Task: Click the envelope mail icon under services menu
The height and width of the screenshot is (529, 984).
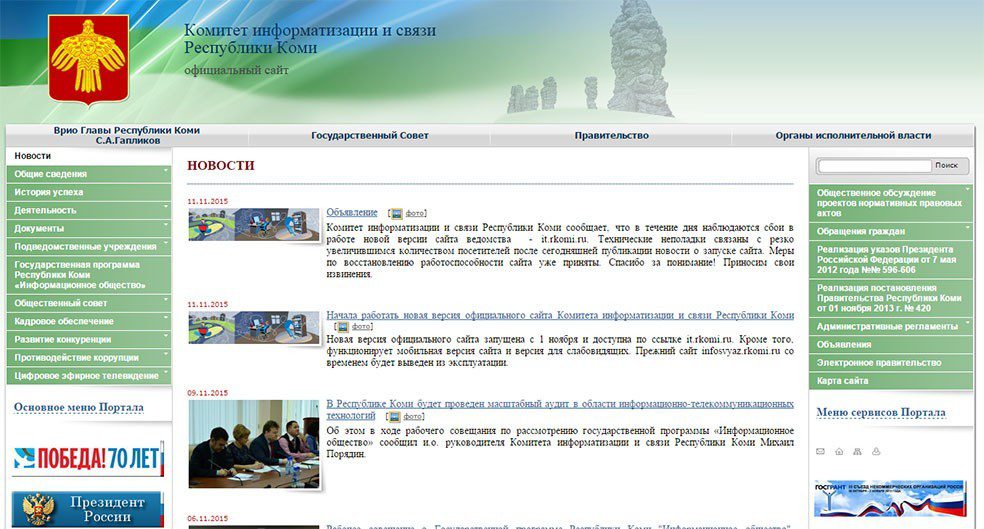Action: coord(821,452)
